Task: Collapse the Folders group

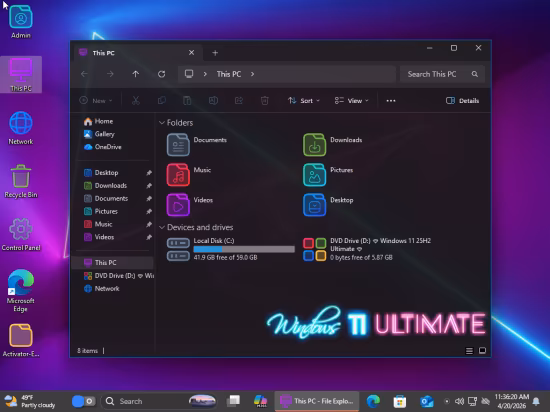Action: coord(162,123)
